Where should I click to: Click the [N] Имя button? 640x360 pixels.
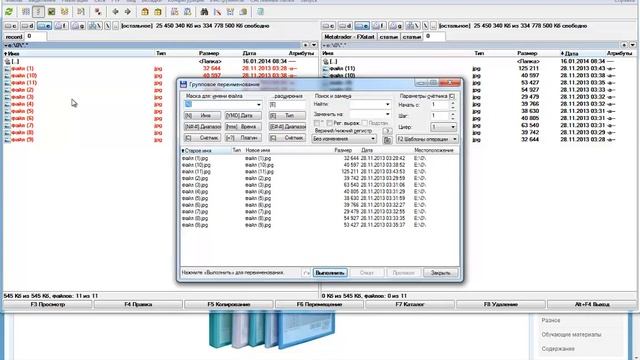[x=202, y=116]
